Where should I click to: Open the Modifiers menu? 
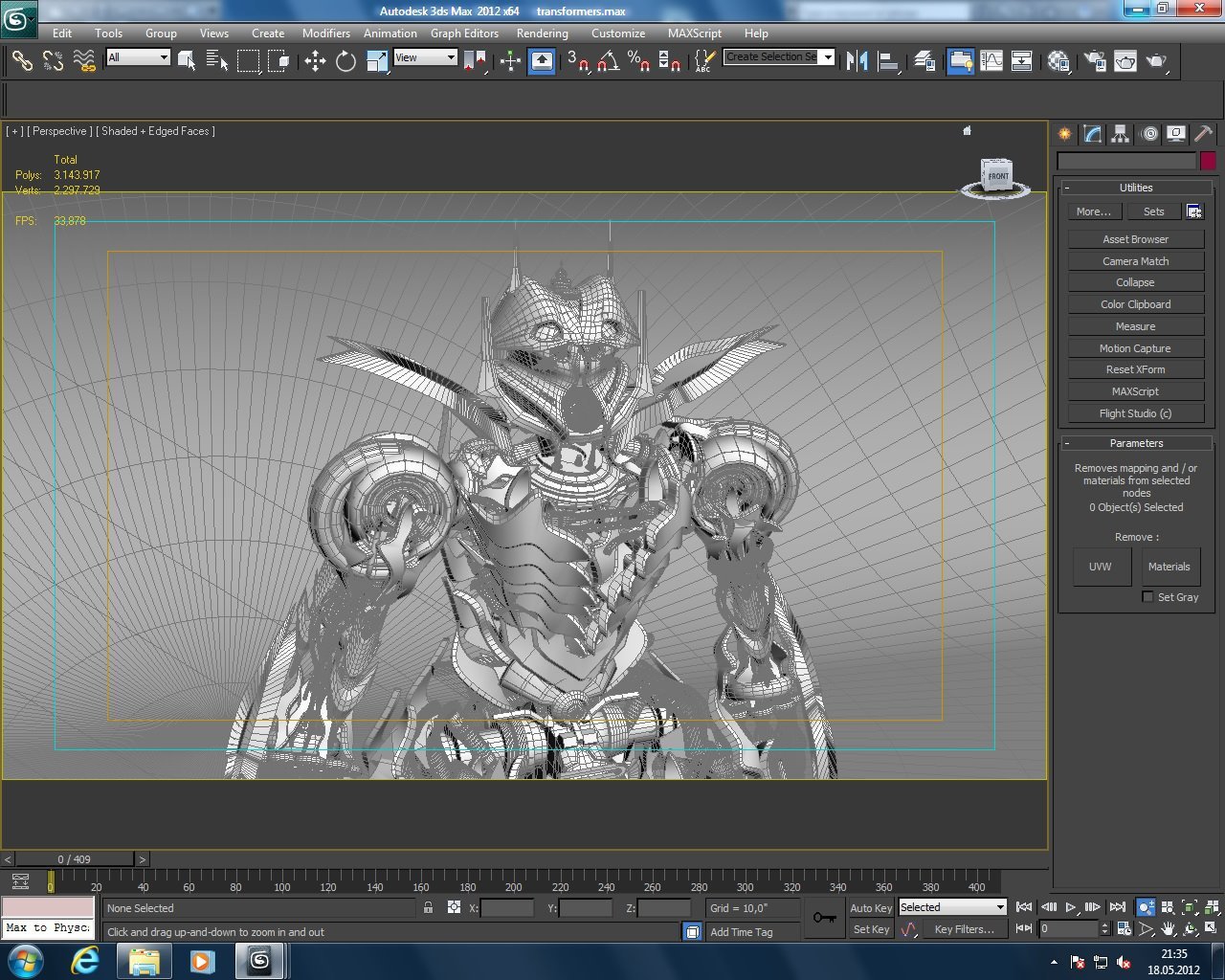pos(326,33)
